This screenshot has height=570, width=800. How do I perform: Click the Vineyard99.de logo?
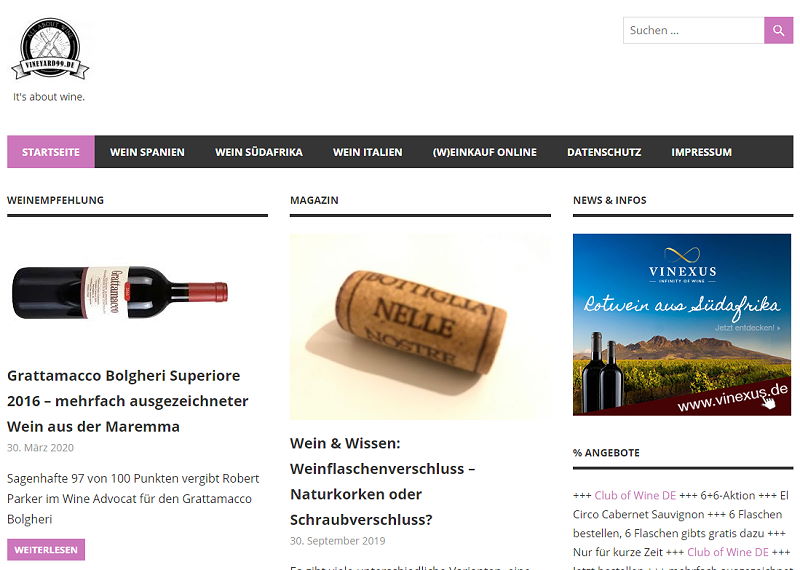50,48
